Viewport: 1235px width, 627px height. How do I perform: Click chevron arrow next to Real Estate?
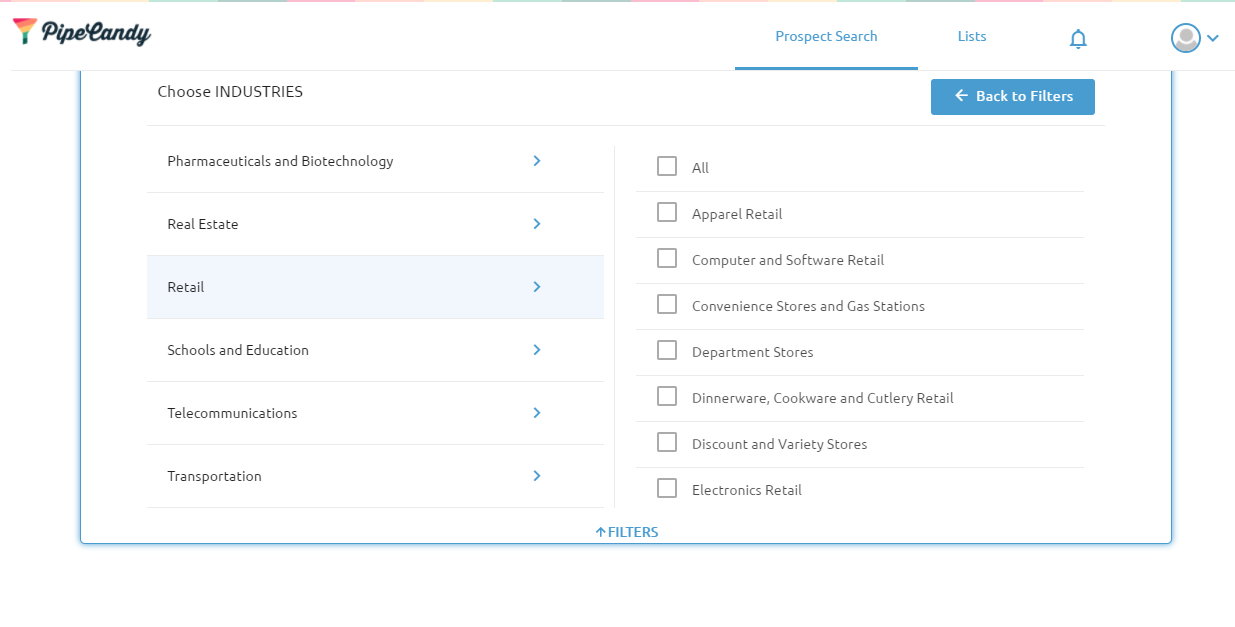(x=537, y=224)
